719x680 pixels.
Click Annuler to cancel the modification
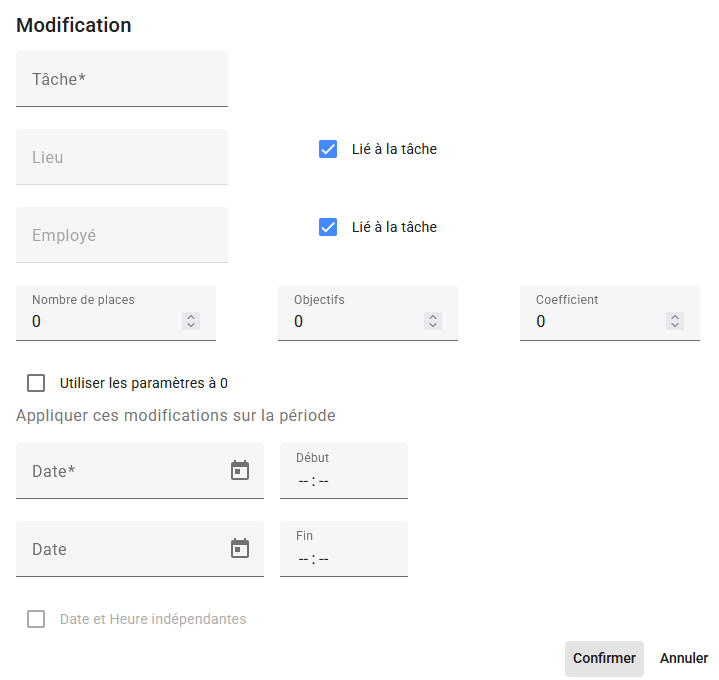(684, 658)
